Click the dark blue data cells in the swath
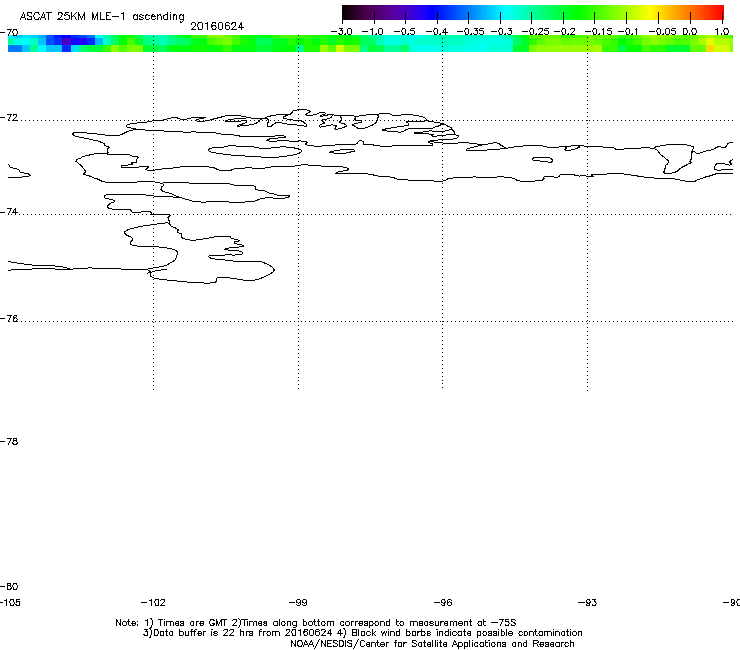Screen dimensions: 740x650 tap(71, 42)
